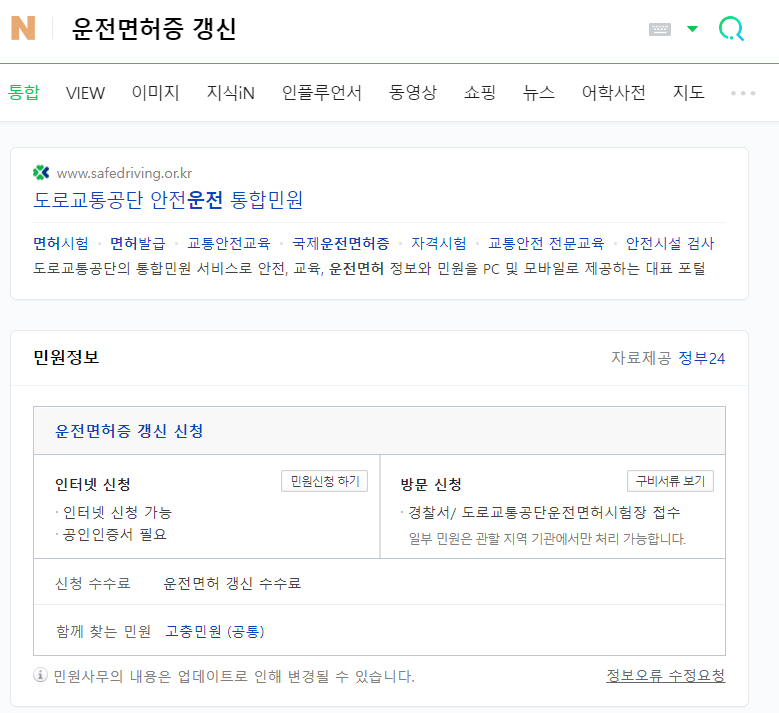Click the 신청 수수료 label

tap(93, 583)
